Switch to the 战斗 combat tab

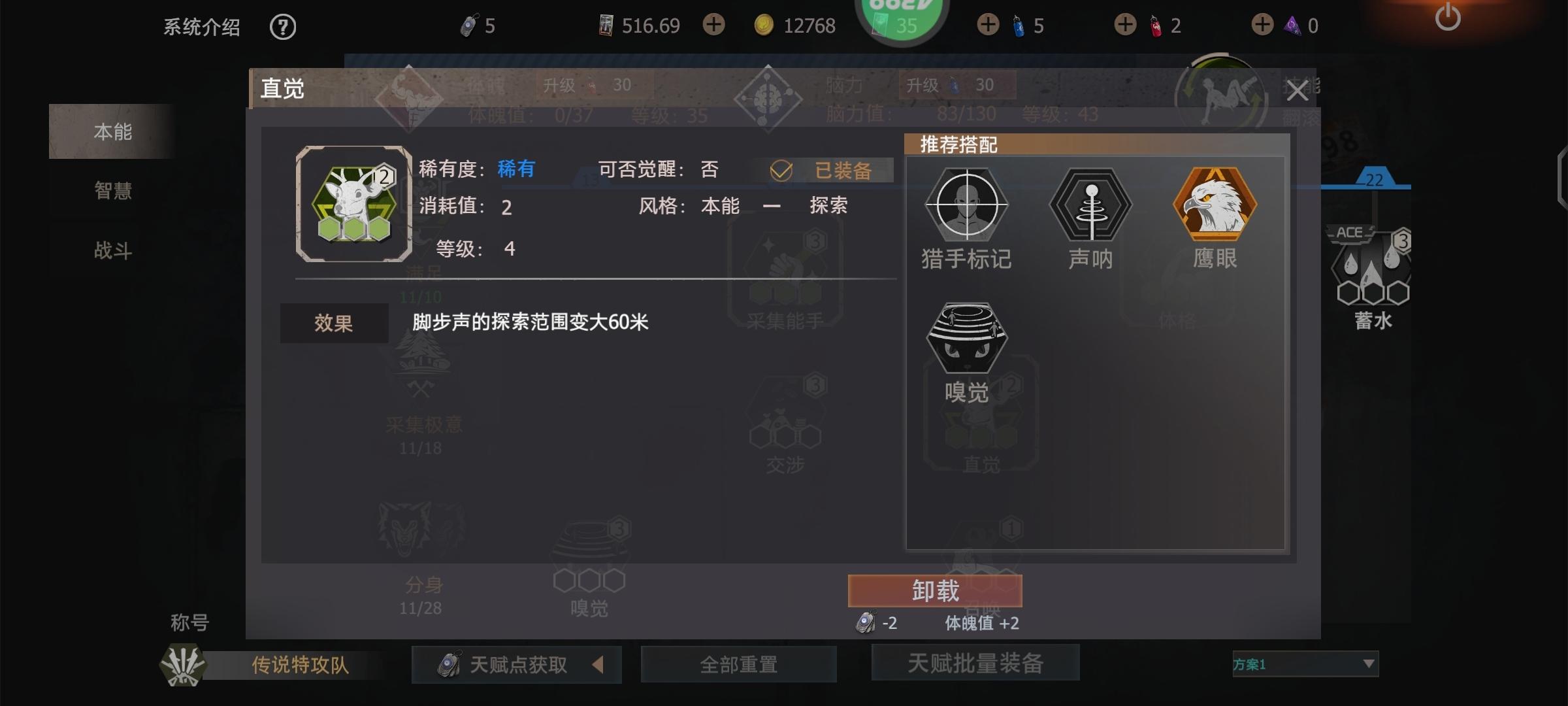pyautogui.click(x=112, y=250)
